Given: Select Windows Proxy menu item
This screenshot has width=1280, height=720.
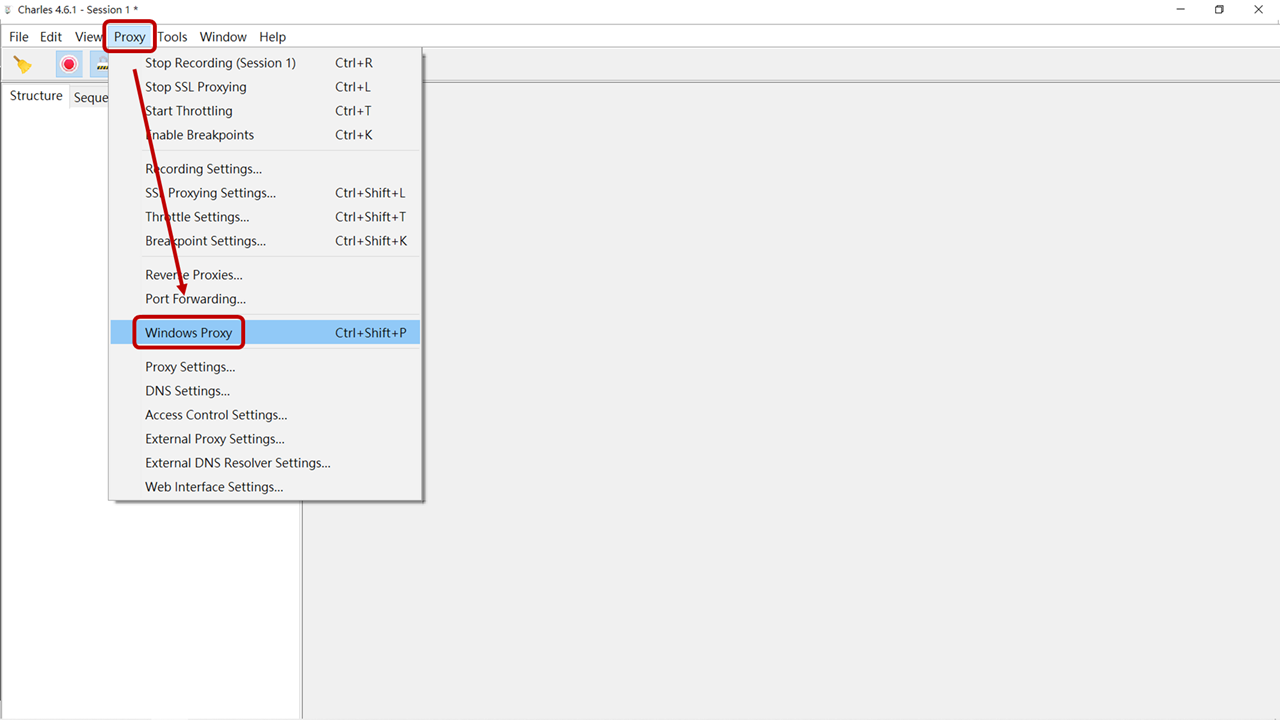Looking at the screenshot, I should [189, 333].
